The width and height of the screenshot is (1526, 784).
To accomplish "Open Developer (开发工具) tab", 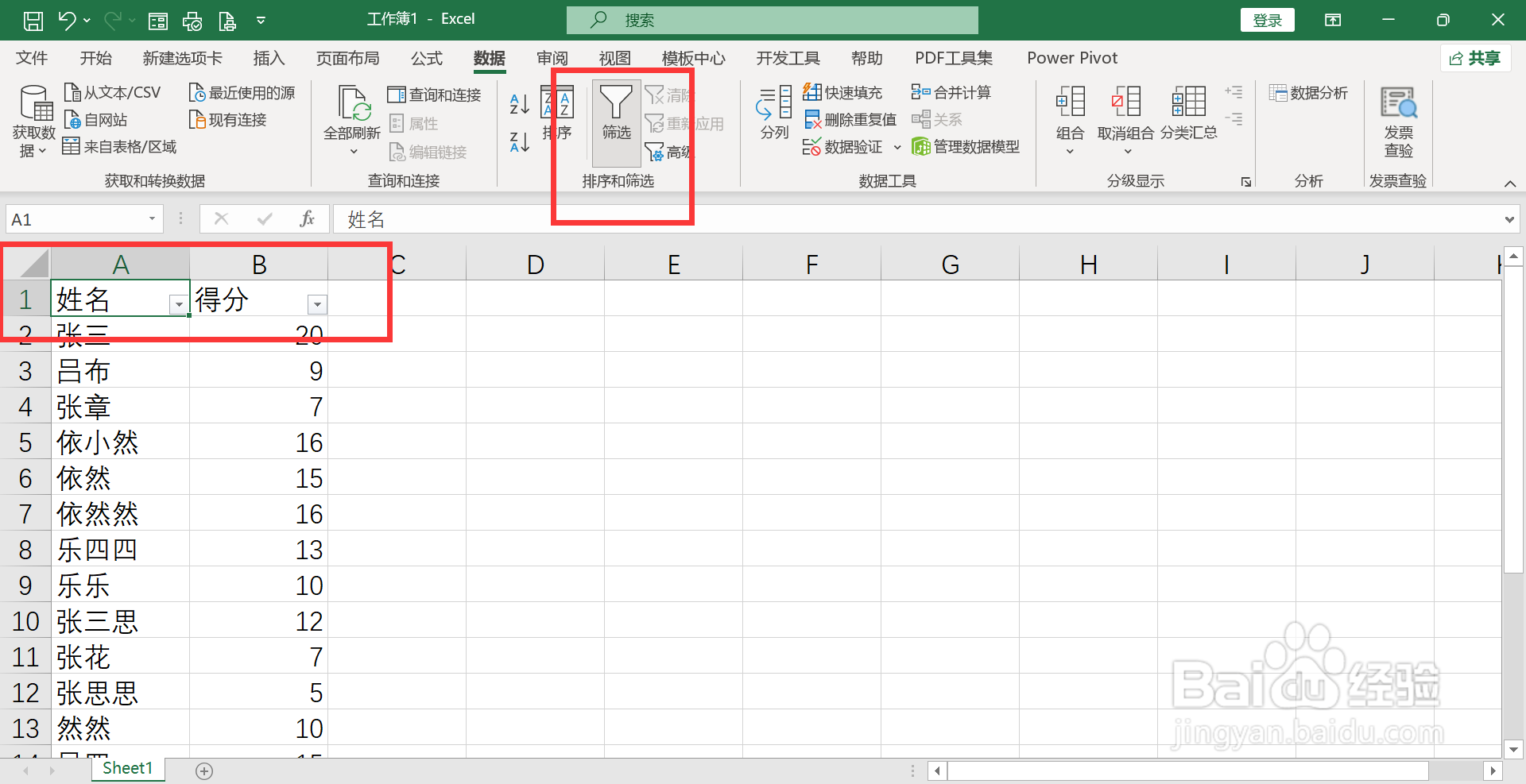I will [x=788, y=58].
